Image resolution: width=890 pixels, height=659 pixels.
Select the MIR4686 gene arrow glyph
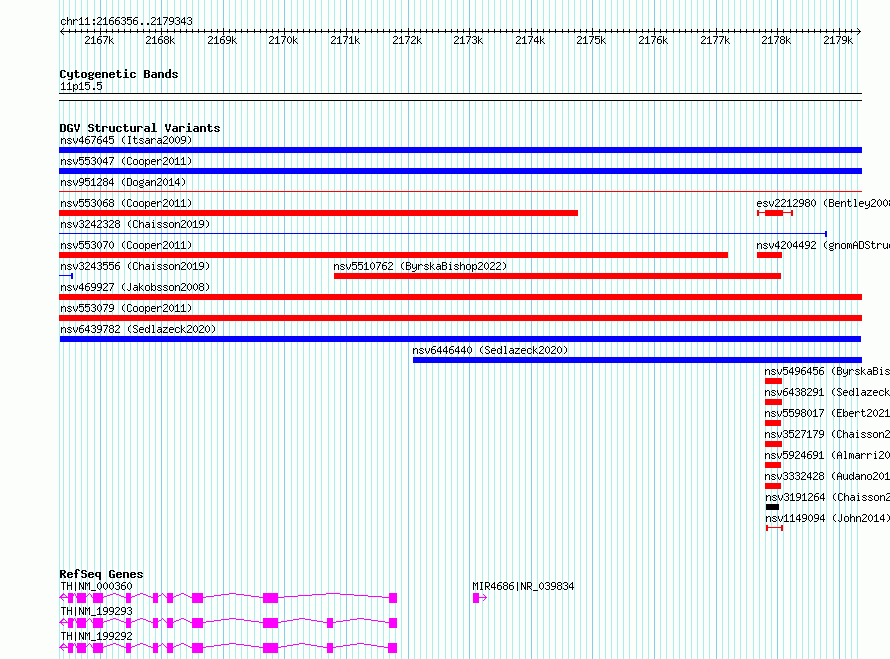pos(480,598)
